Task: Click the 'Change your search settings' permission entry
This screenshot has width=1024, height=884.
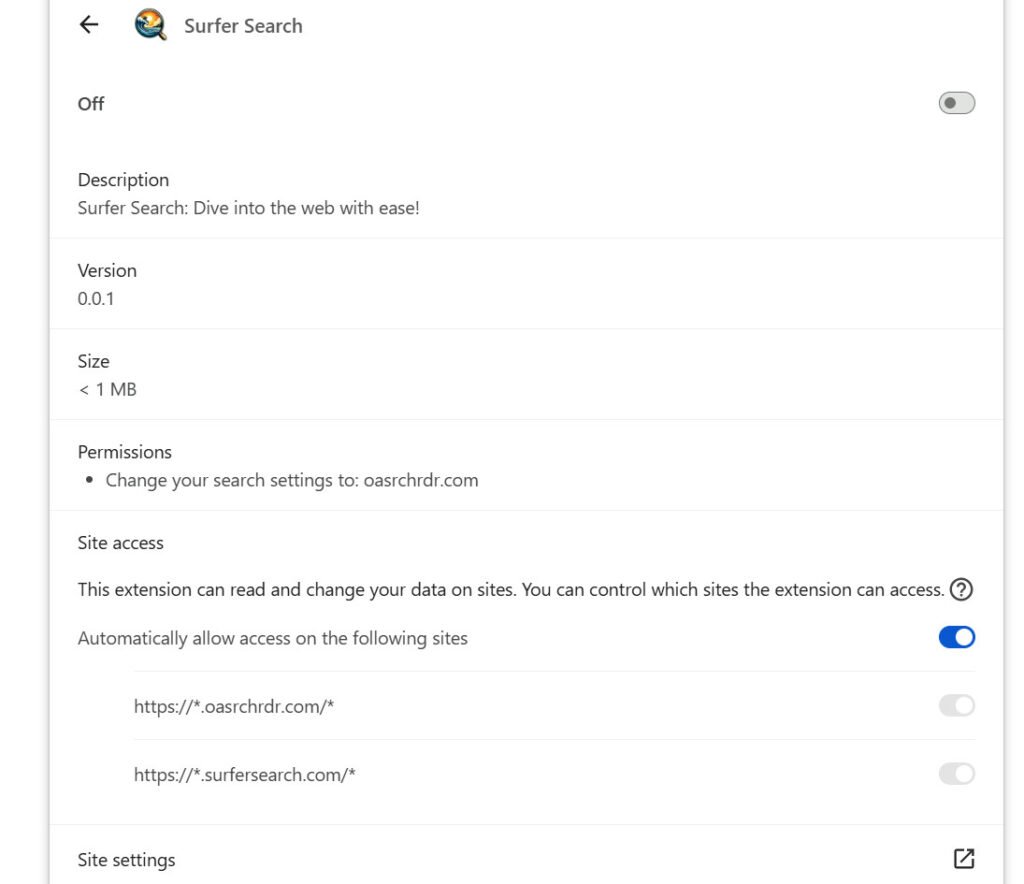Action: [x=292, y=480]
